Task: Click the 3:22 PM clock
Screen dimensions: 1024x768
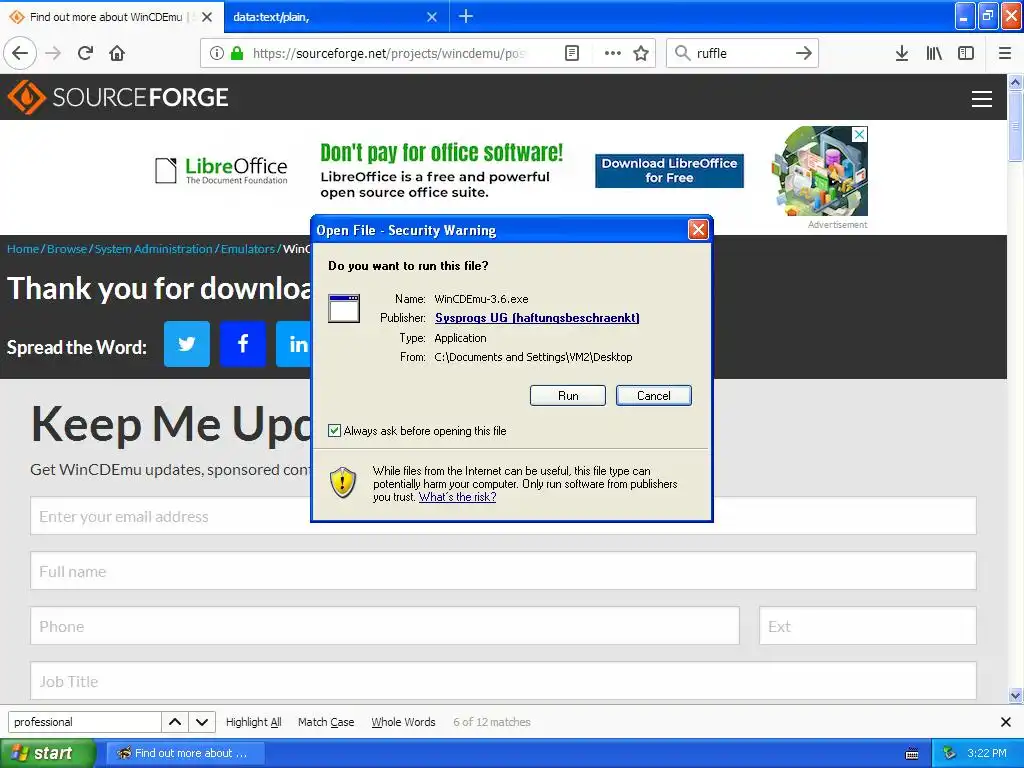Action: coord(987,753)
